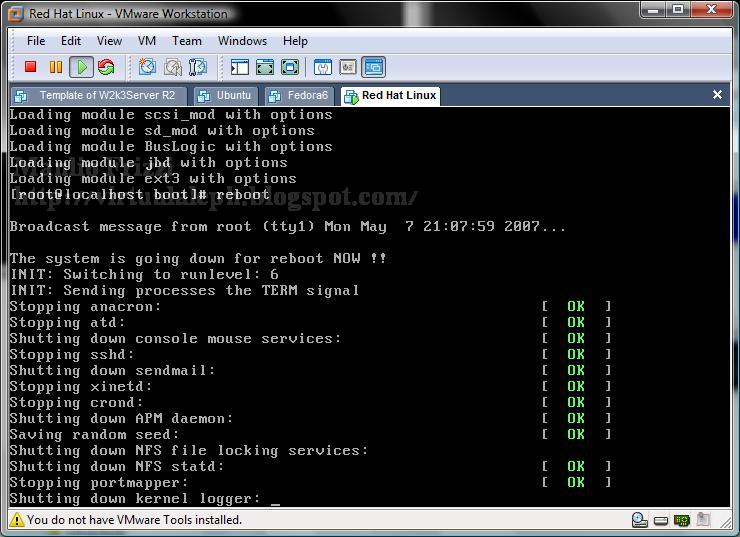Click the 'INIT: Switching to runlevel: 6' line
The width and height of the screenshot is (740, 537).
click(x=144, y=275)
